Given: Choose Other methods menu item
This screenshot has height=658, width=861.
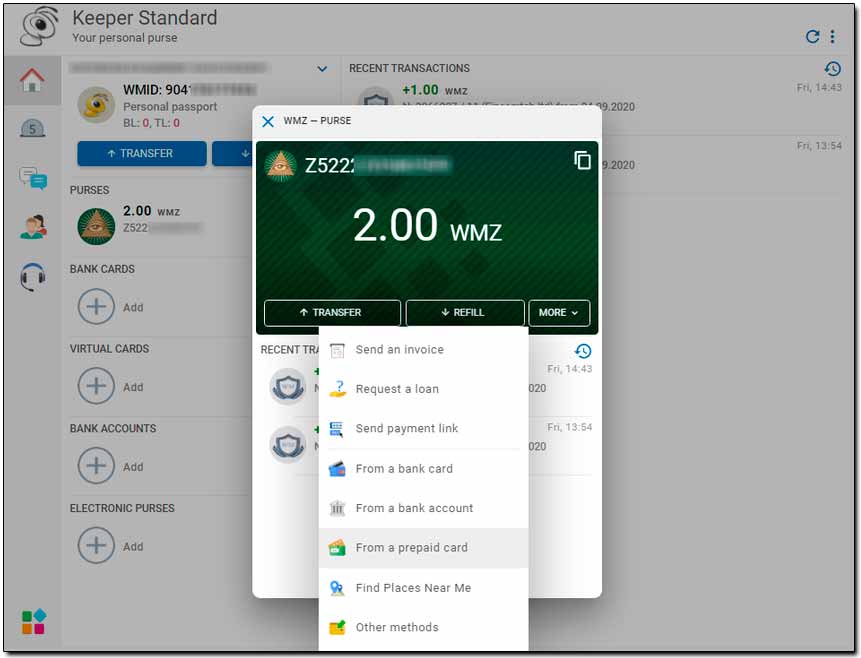Looking at the screenshot, I should pyautogui.click(x=423, y=628).
